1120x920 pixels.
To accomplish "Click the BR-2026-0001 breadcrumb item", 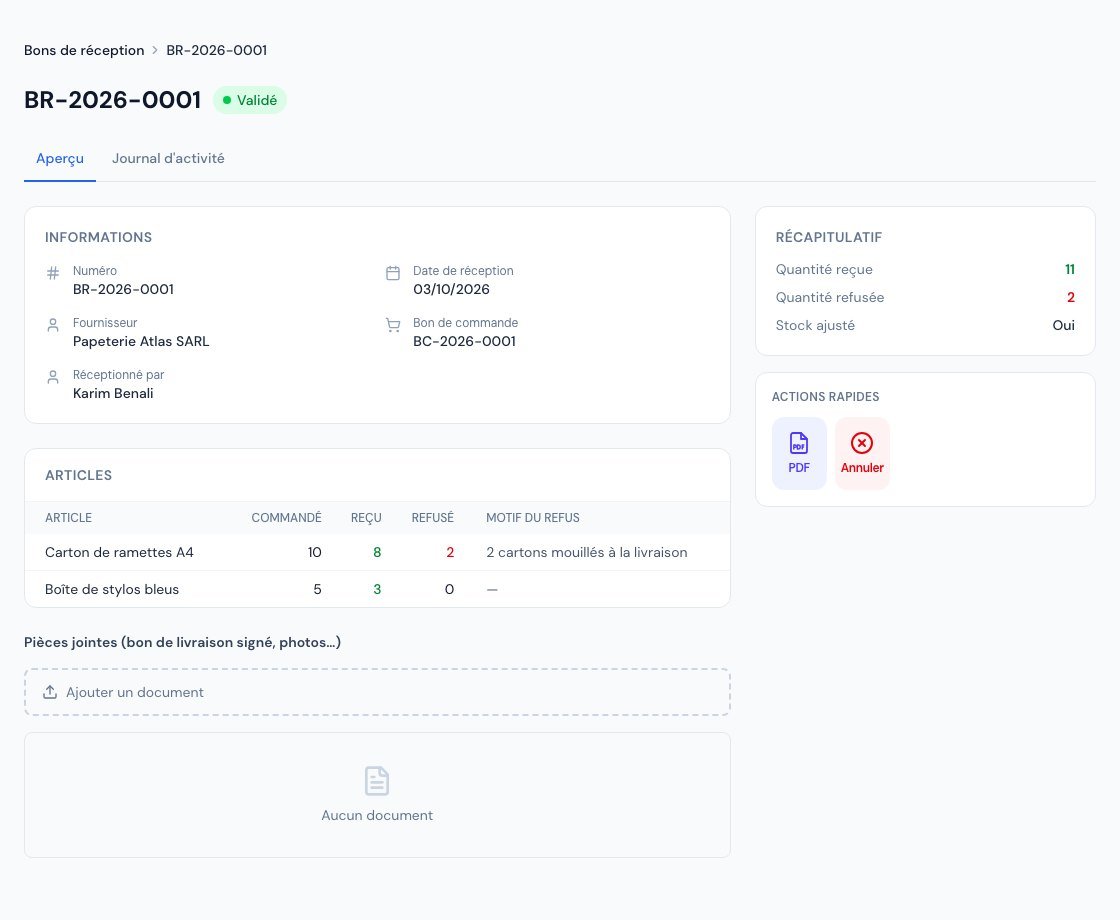I will [x=216, y=50].
